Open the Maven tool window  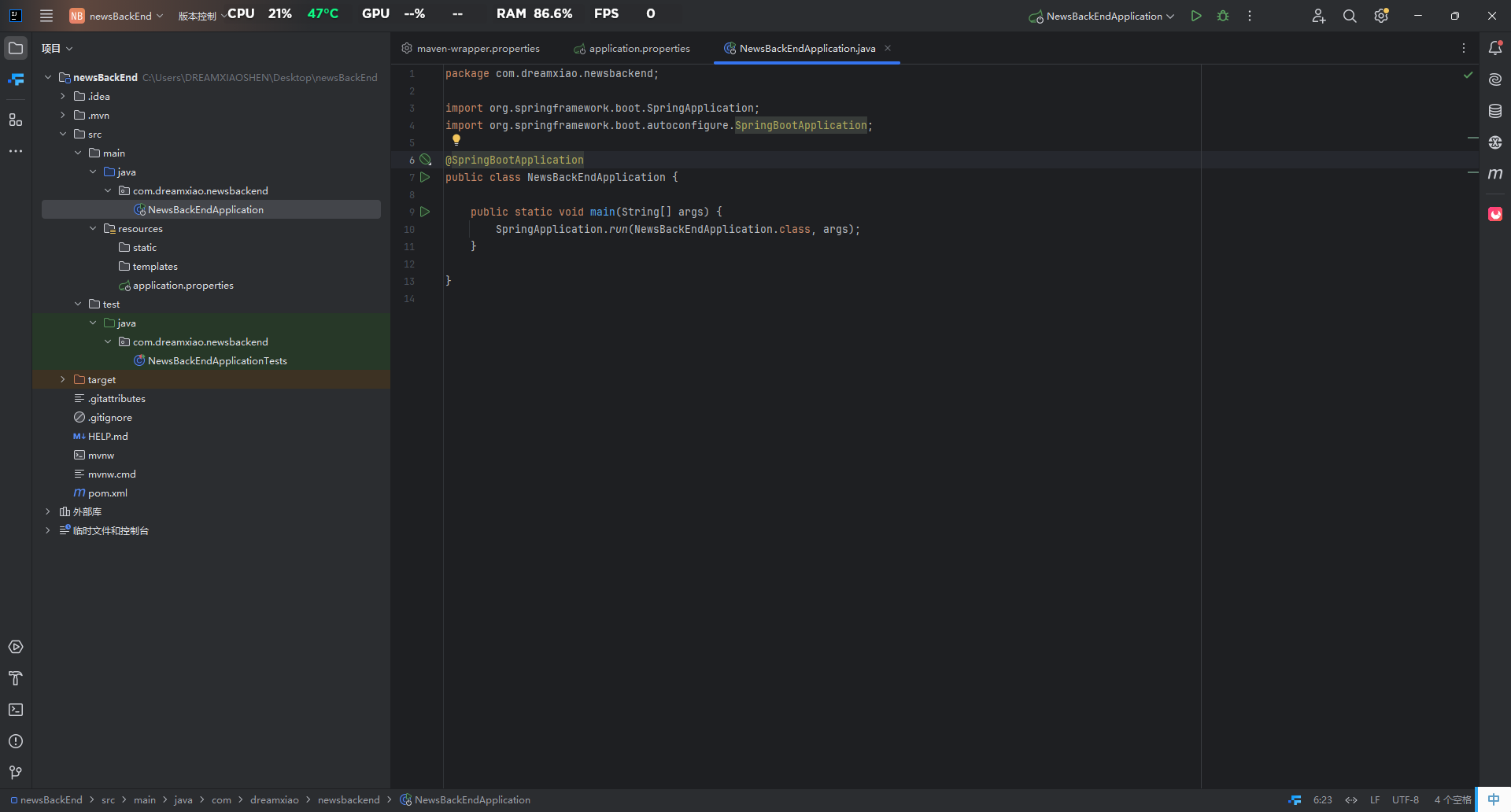(1495, 174)
